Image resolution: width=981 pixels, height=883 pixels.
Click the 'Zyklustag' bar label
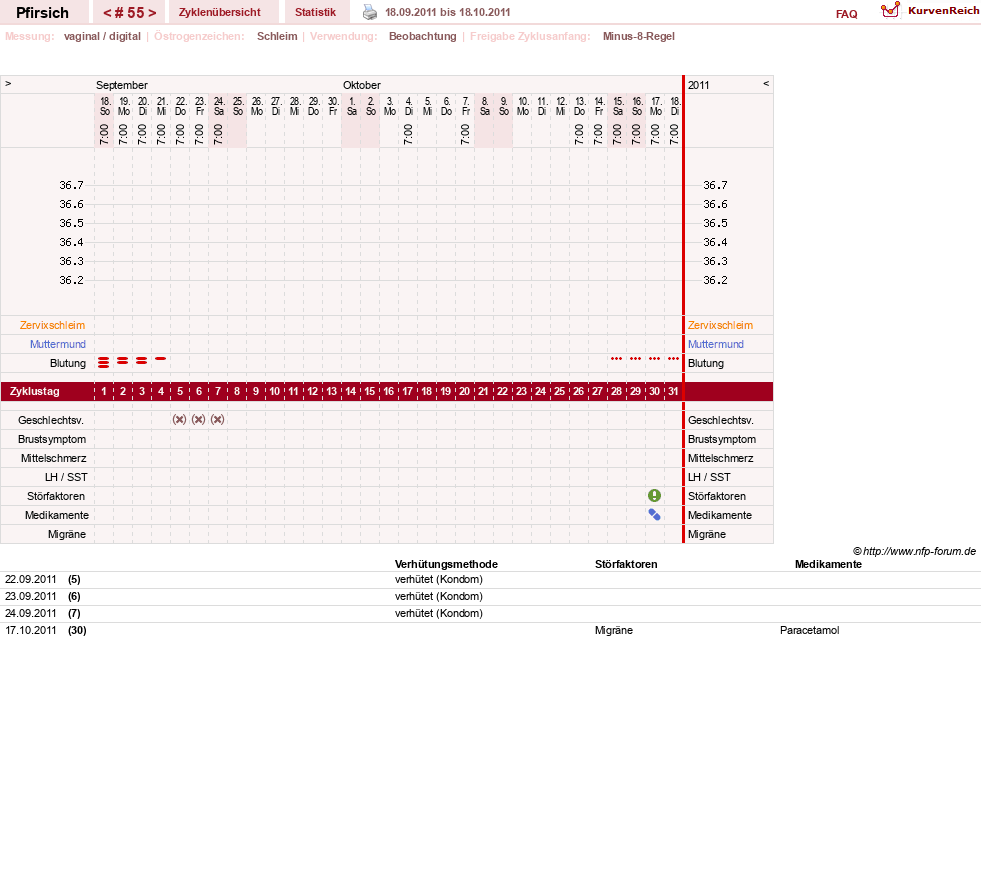tap(34, 391)
